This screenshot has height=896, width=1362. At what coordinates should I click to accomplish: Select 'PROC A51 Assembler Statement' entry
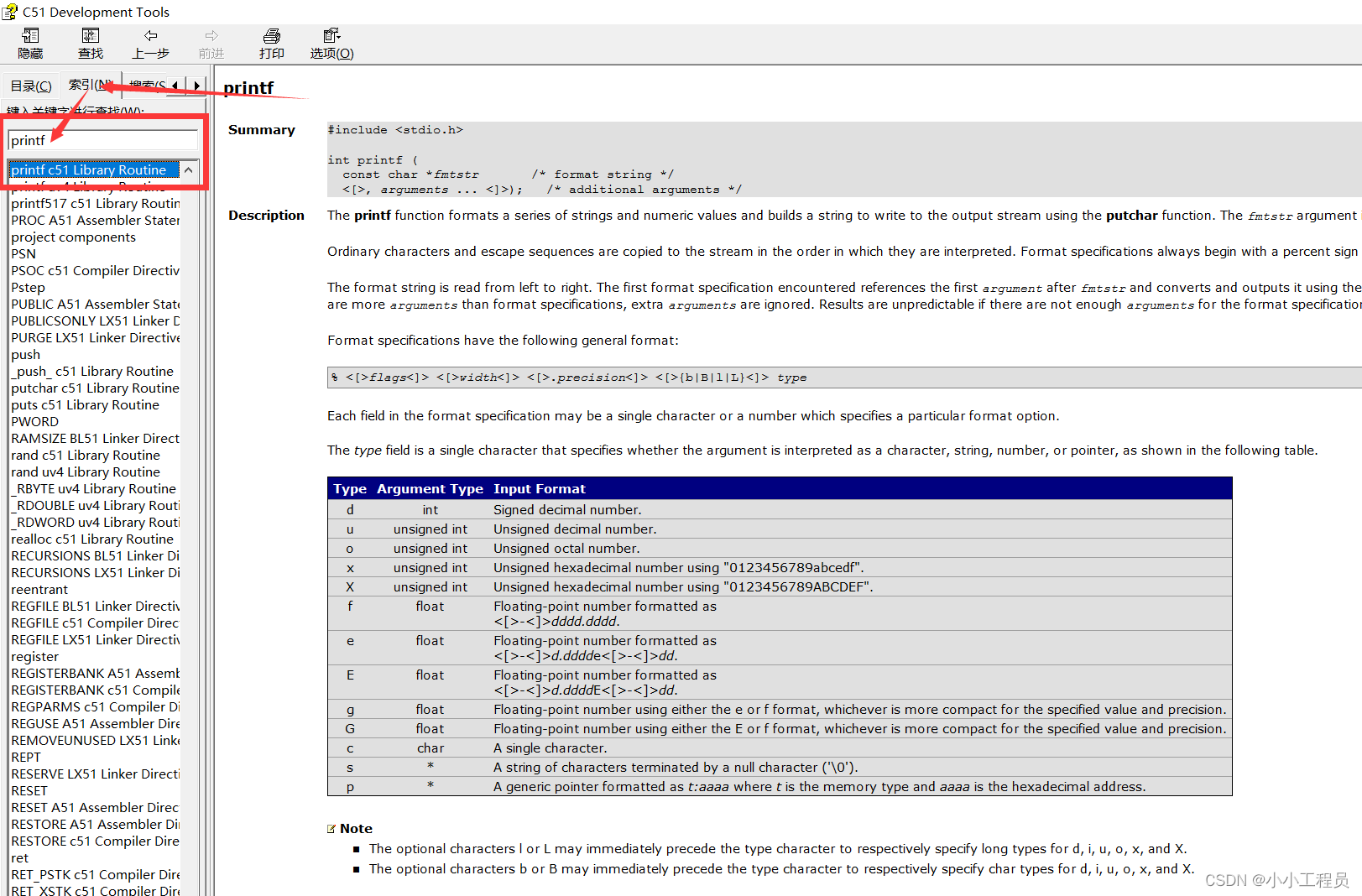(x=95, y=220)
